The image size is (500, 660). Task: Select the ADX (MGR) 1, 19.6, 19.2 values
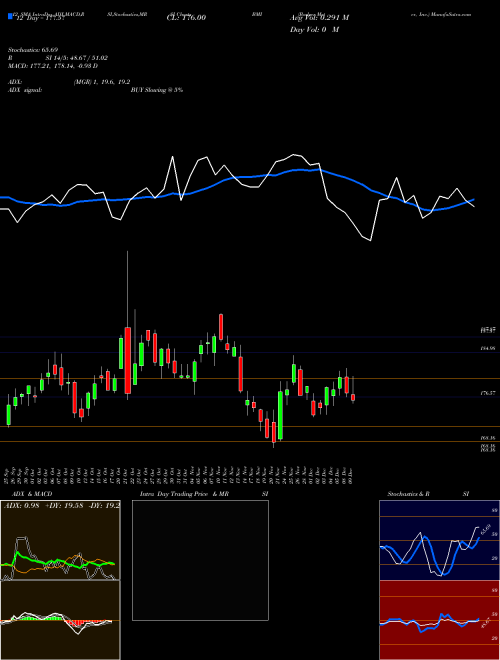pos(101,82)
